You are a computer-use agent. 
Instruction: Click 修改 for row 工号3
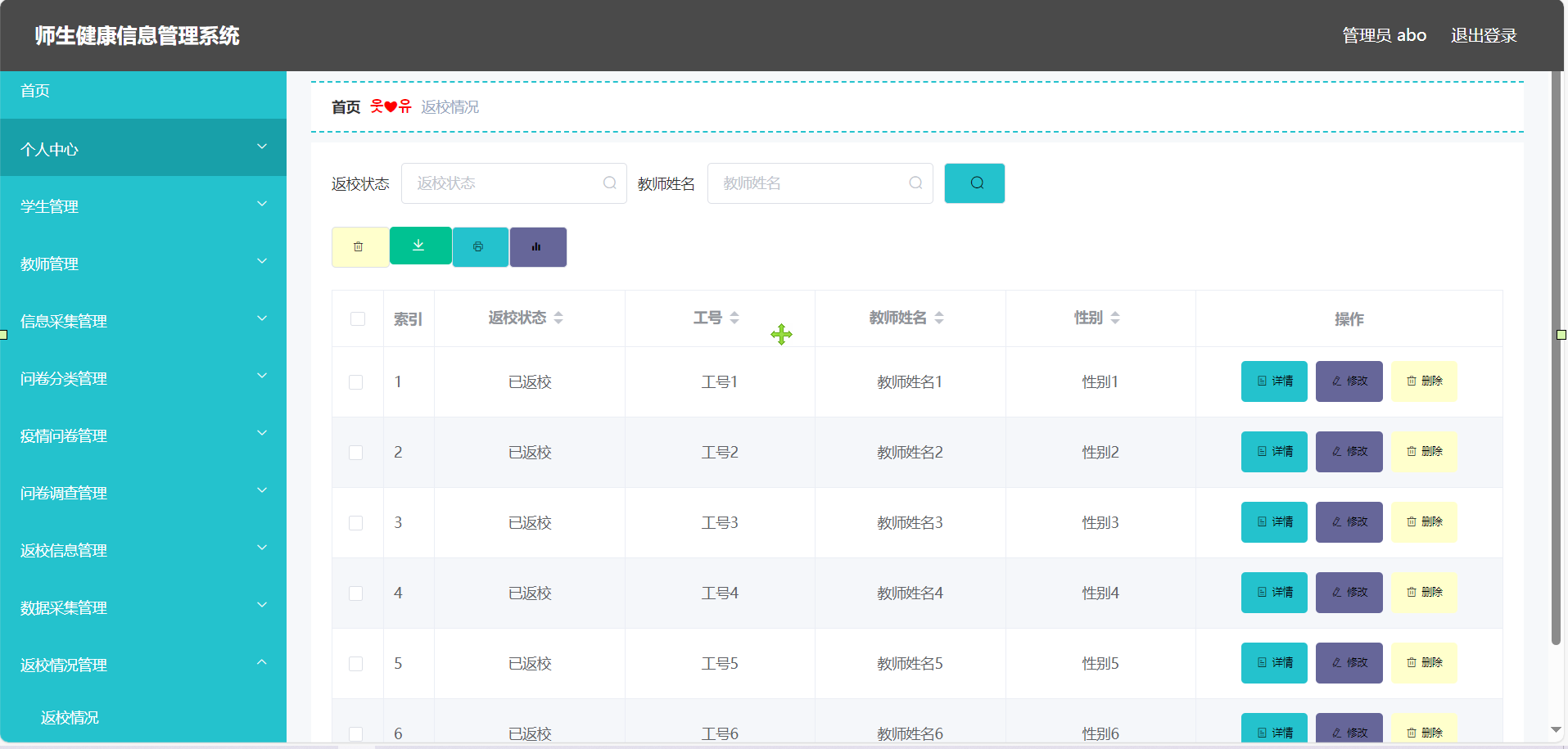(x=1349, y=522)
